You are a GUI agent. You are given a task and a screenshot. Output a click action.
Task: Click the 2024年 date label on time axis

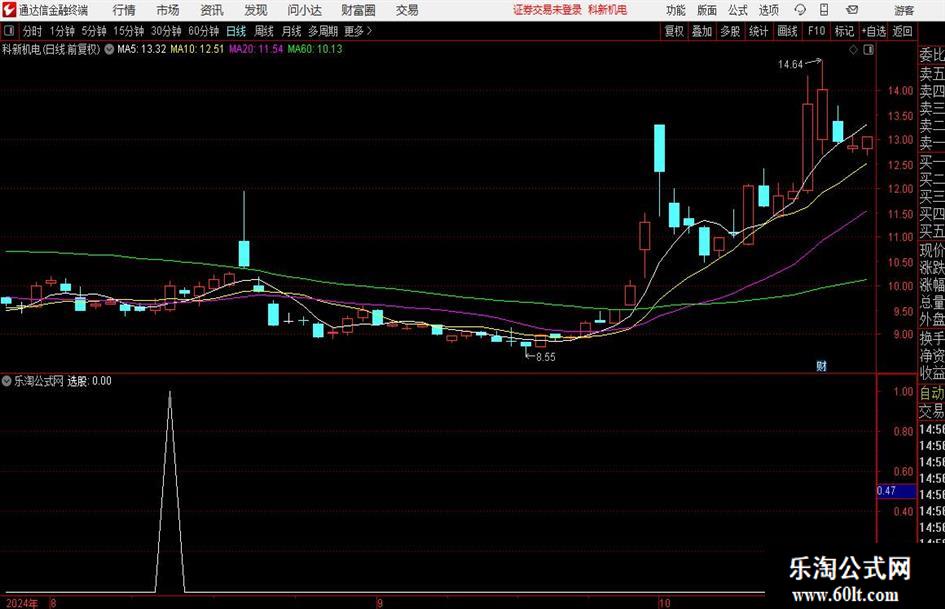click(x=22, y=603)
